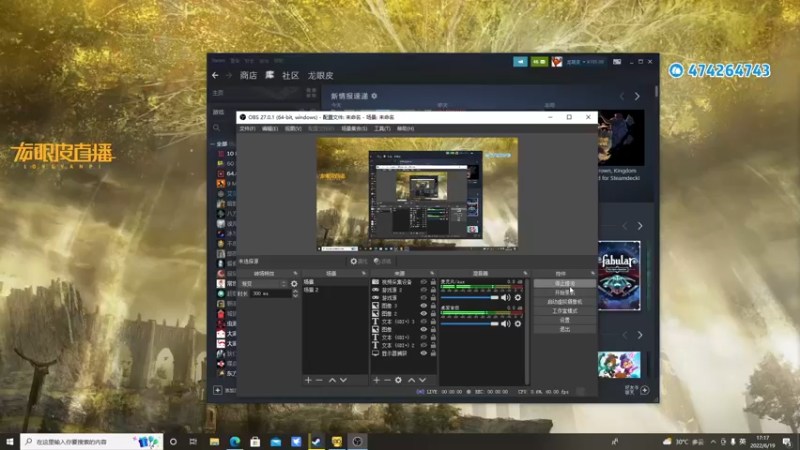Adjust the 桌面音频 volume slider
This screenshot has width=800, height=450.
[x=469, y=323]
